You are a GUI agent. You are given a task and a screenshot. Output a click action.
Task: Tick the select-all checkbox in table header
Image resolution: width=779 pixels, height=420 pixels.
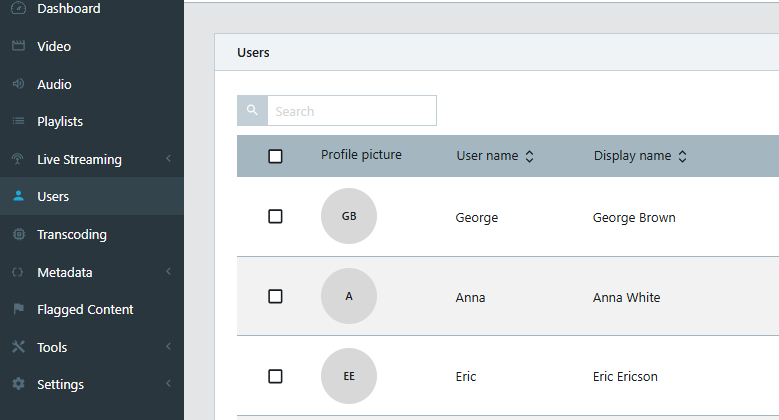coord(275,156)
